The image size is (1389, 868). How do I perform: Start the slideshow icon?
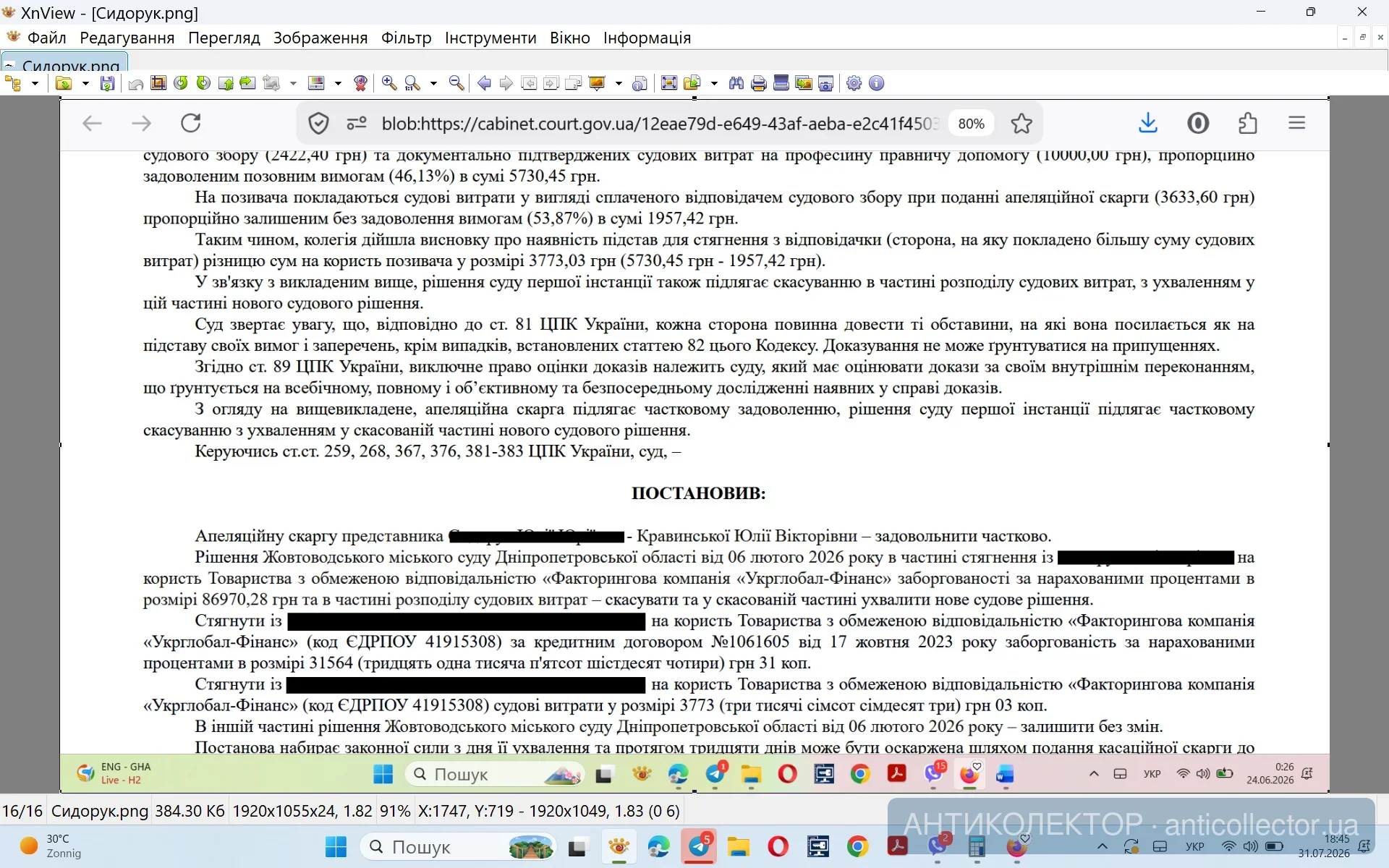point(597,83)
